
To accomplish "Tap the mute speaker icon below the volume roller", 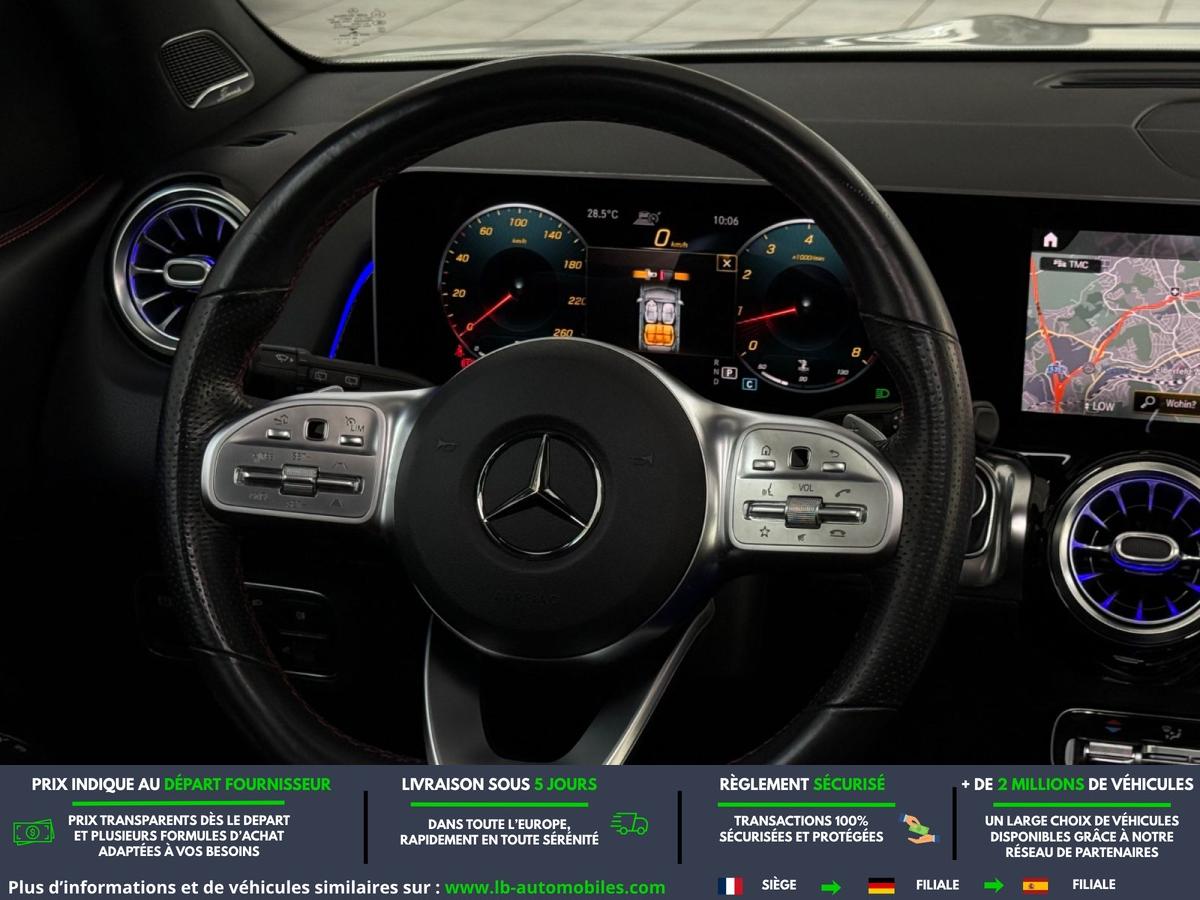I will [803, 535].
